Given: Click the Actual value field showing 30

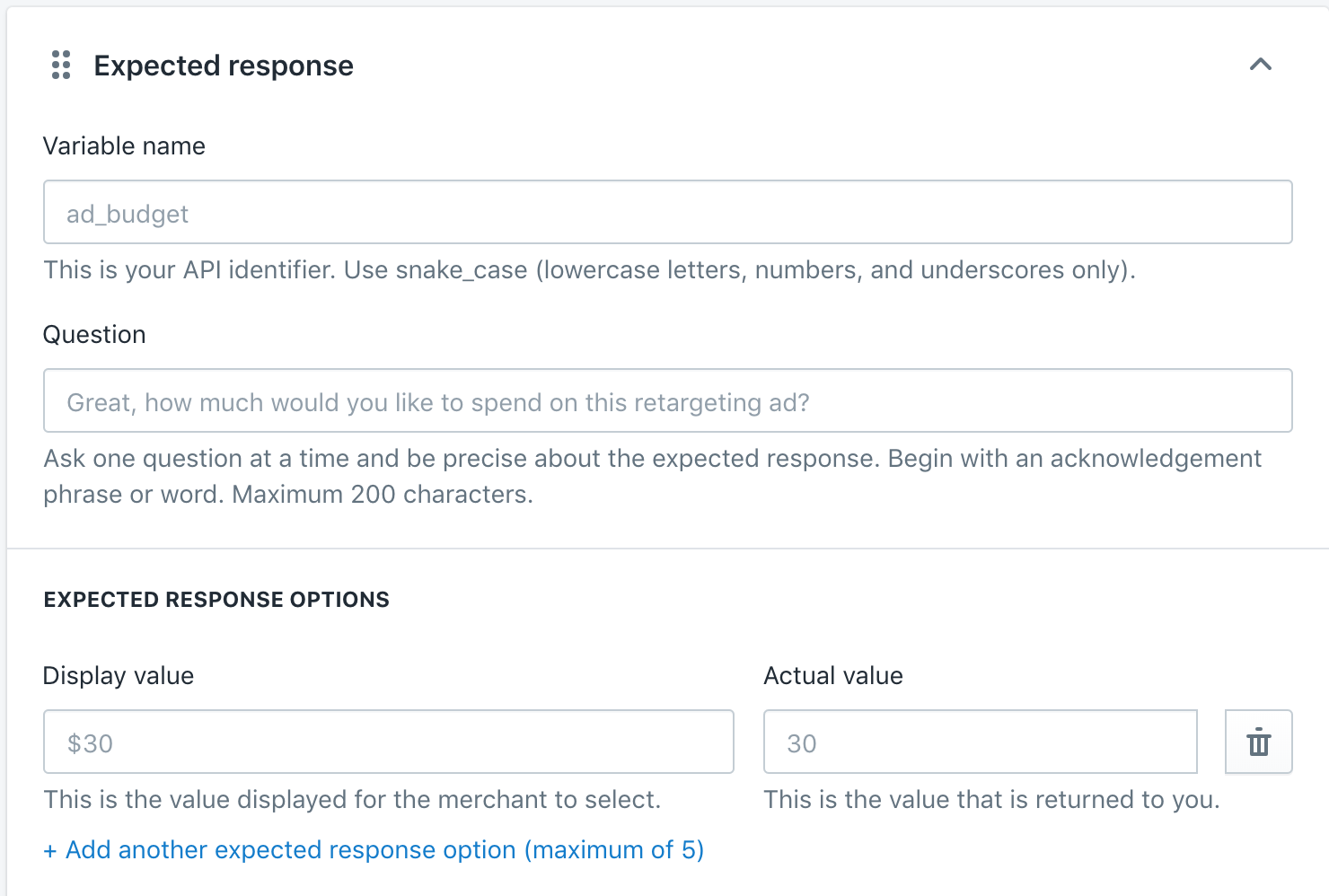Looking at the screenshot, I should 981,742.
